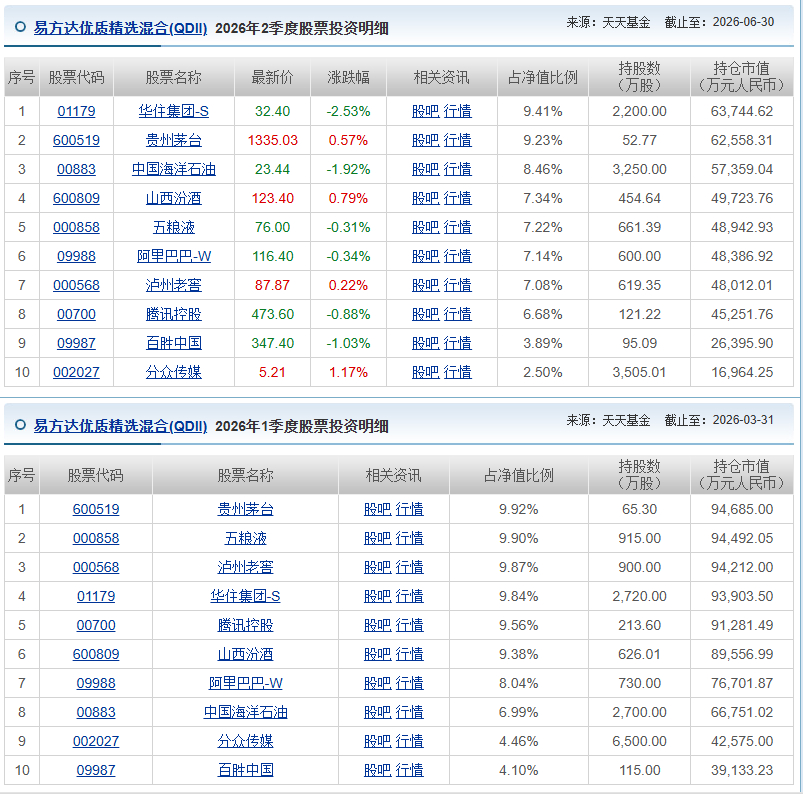Open 分众传媒 name link in 1季度 table

point(245,741)
